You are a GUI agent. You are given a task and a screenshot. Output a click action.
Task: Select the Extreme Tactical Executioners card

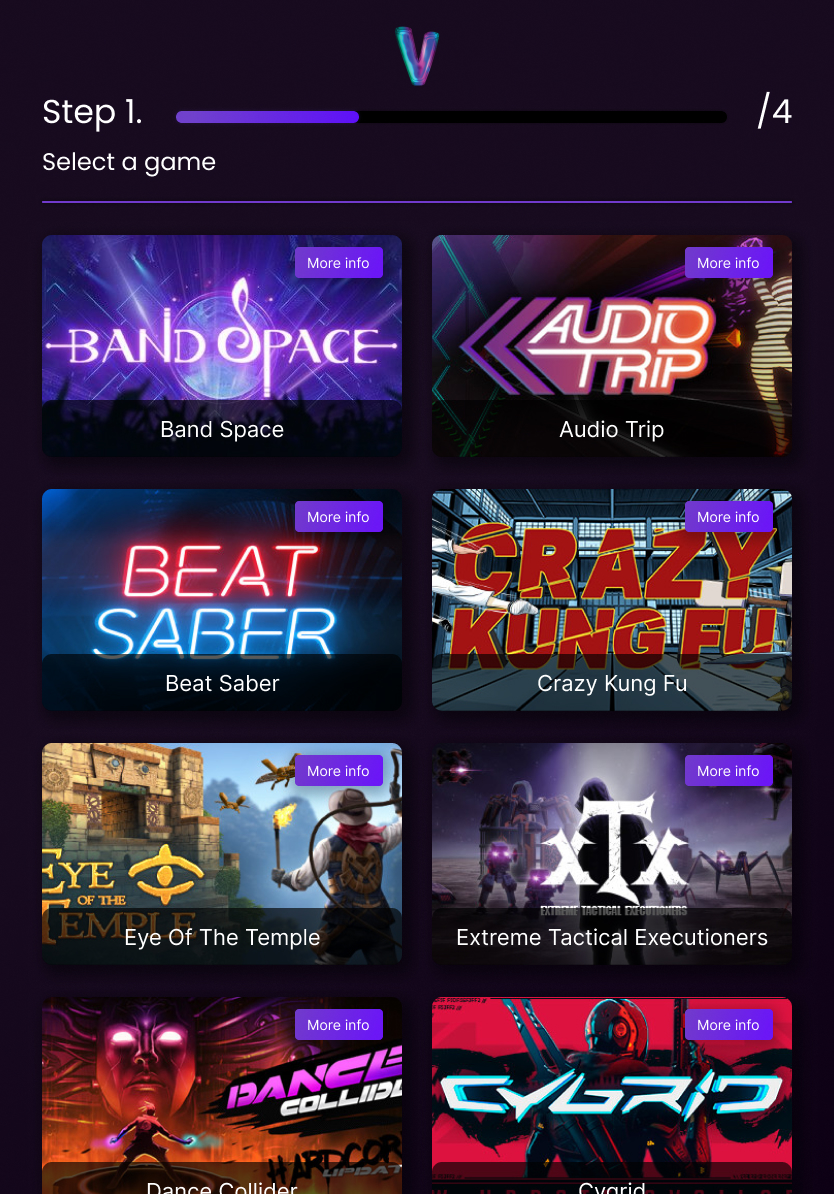pyautogui.click(x=612, y=854)
